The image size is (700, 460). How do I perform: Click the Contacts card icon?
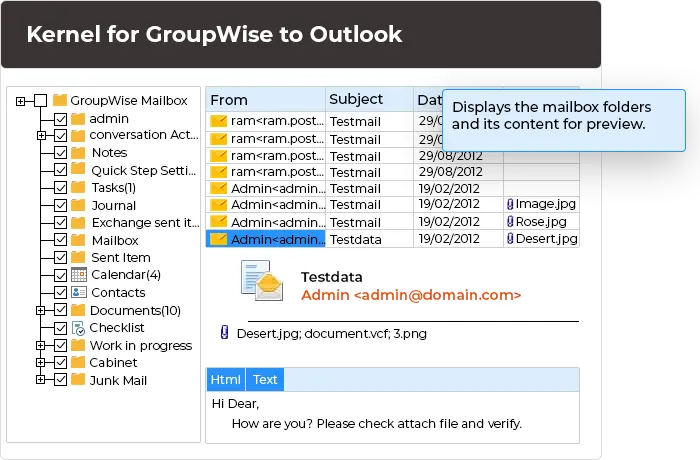click(79, 292)
